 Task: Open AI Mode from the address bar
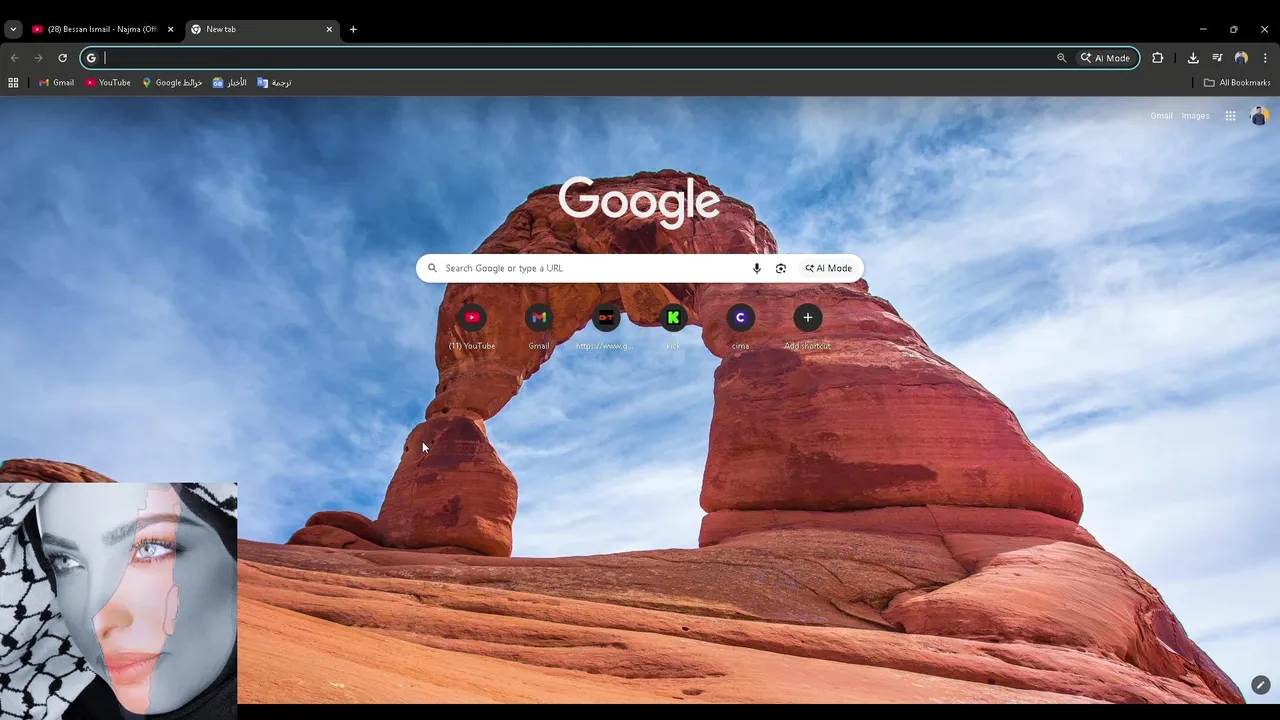point(1105,58)
